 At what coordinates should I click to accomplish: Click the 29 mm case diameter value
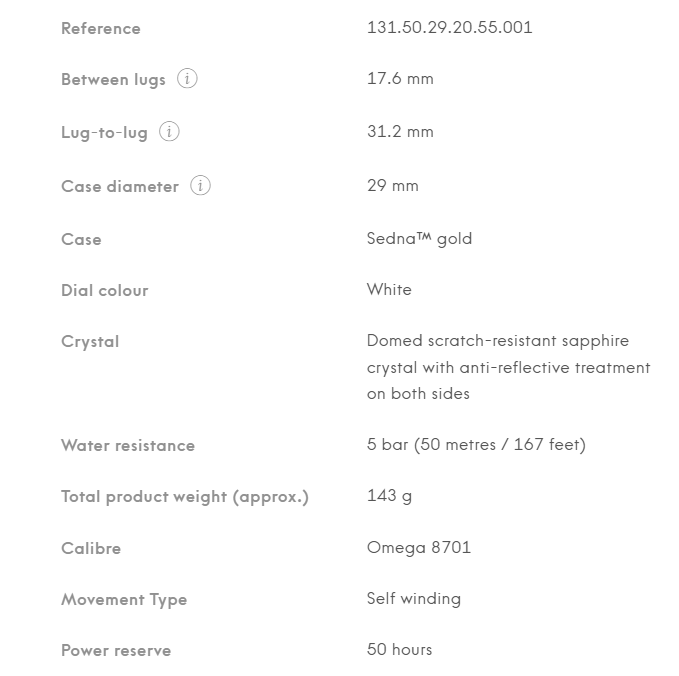[x=392, y=186]
